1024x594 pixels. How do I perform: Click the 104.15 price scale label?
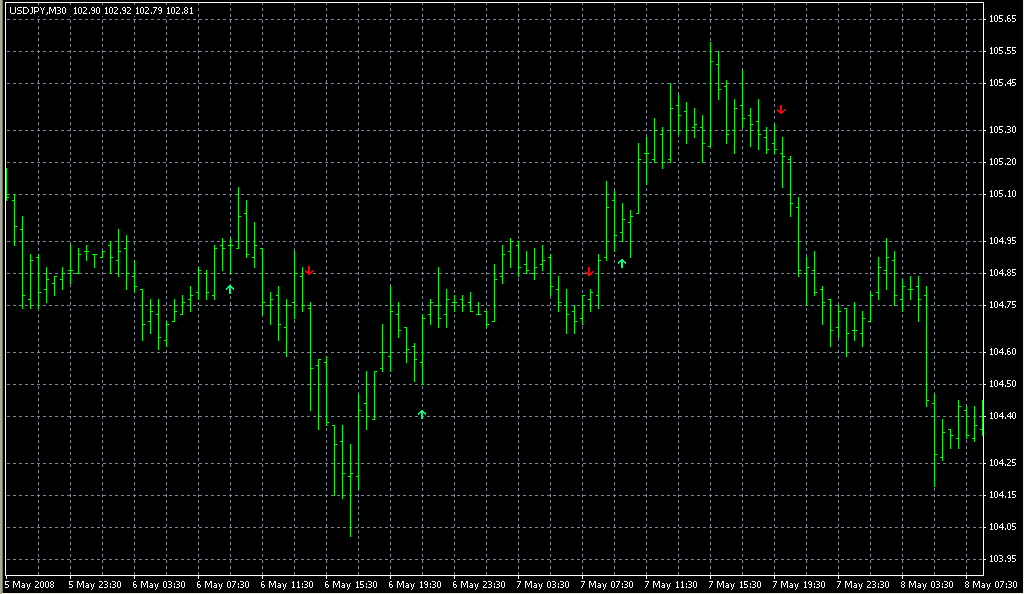[1002, 495]
